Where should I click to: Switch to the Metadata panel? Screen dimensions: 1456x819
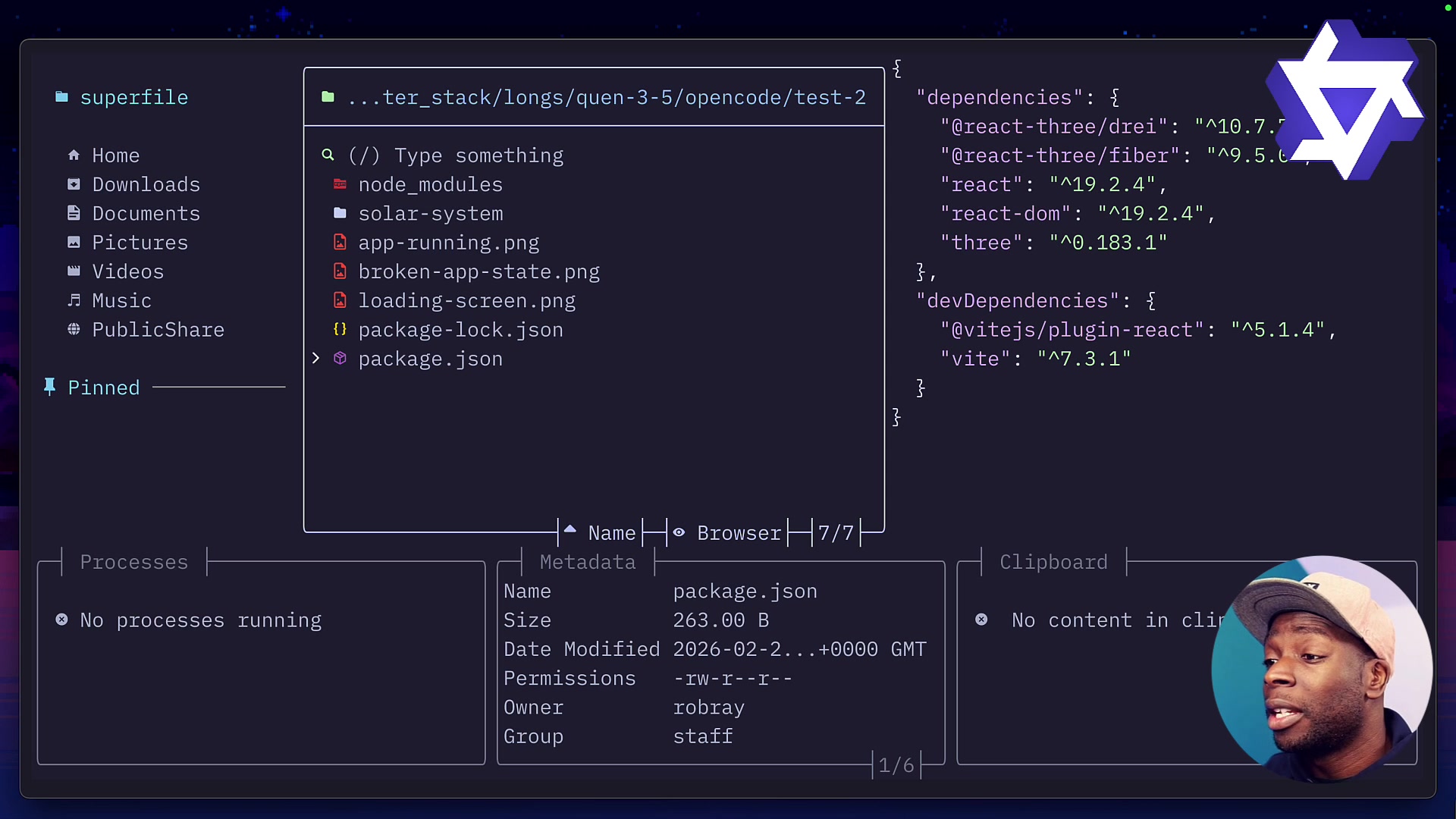coord(588,562)
